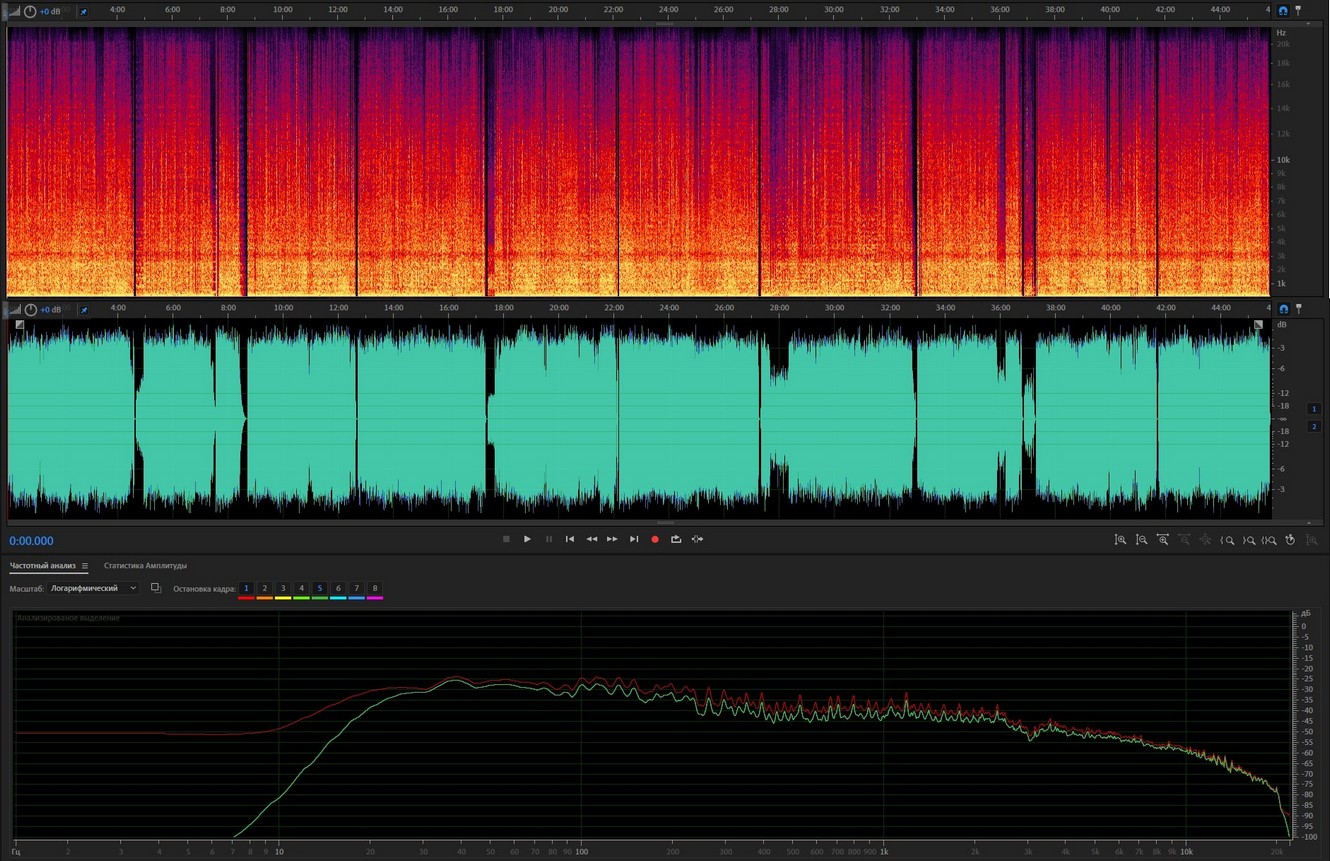
Task: Enable hold frame 8 with magenta underline
Action: tap(375, 589)
